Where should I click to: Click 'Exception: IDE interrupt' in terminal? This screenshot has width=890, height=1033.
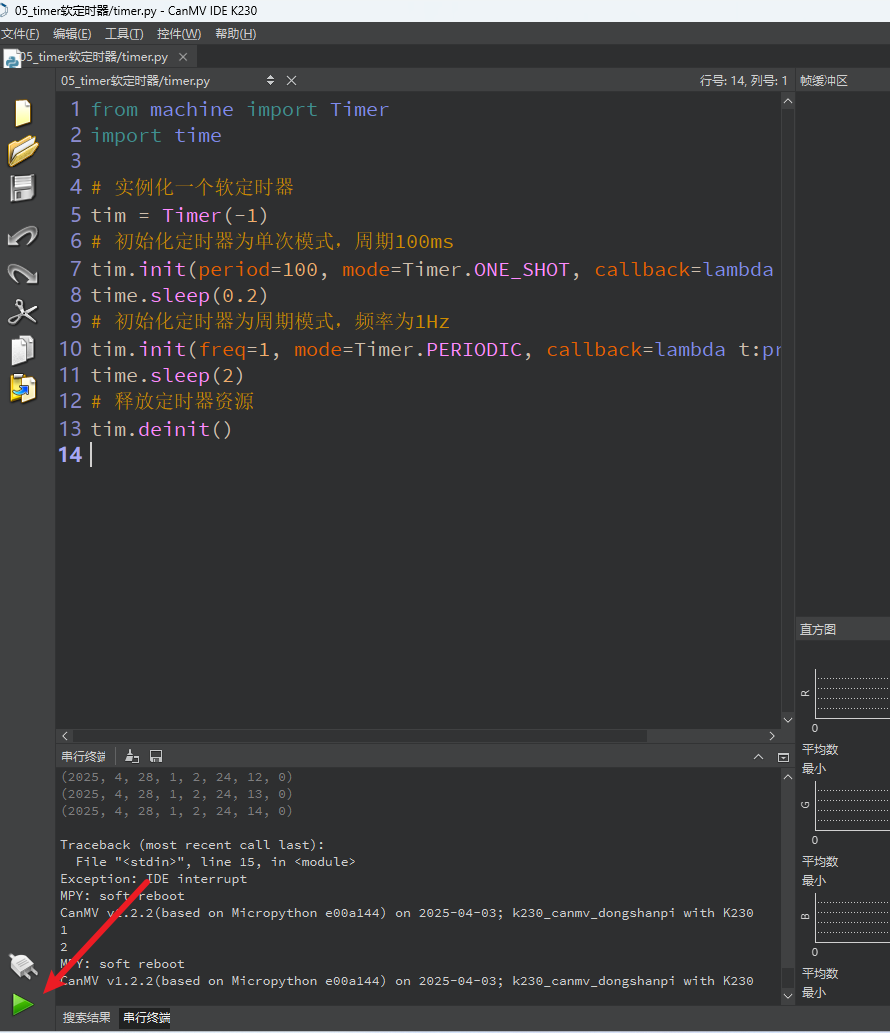click(x=153, y=879)
